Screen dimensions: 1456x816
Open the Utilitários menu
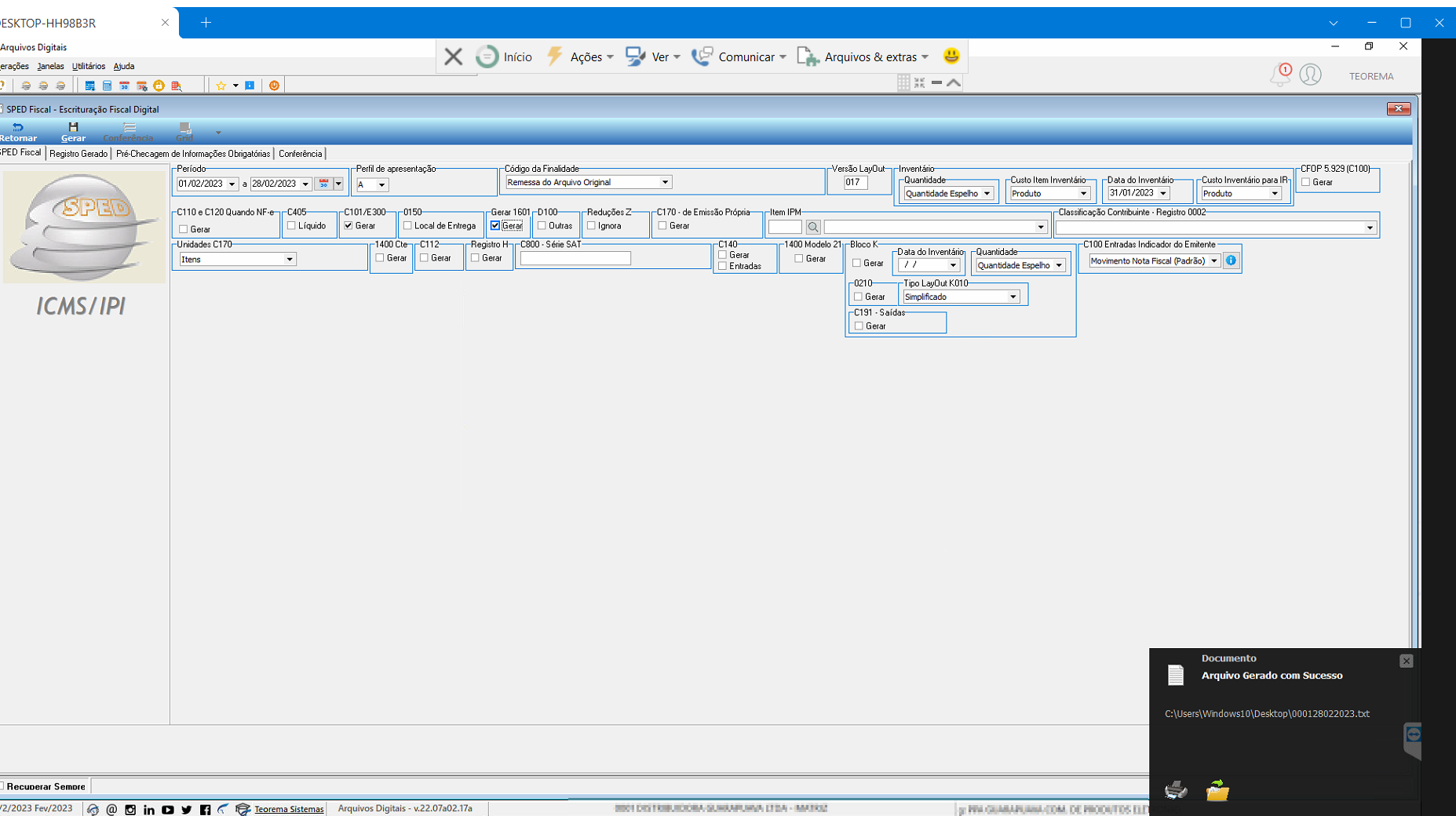click(x=89, y=66)
